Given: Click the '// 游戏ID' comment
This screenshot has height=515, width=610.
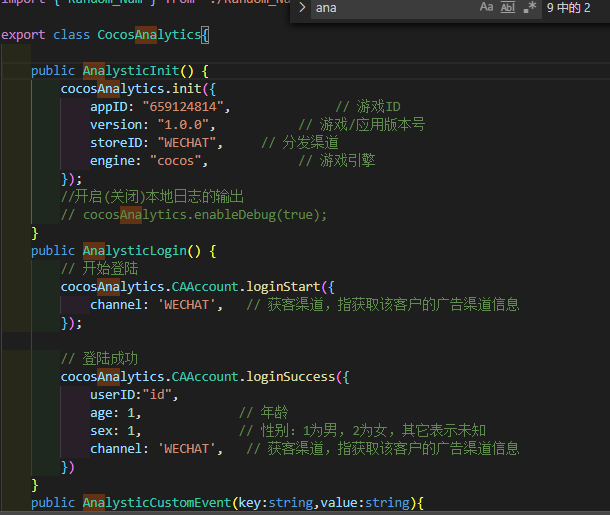Looking at the screenshot, I should click(x=368, y=107).
